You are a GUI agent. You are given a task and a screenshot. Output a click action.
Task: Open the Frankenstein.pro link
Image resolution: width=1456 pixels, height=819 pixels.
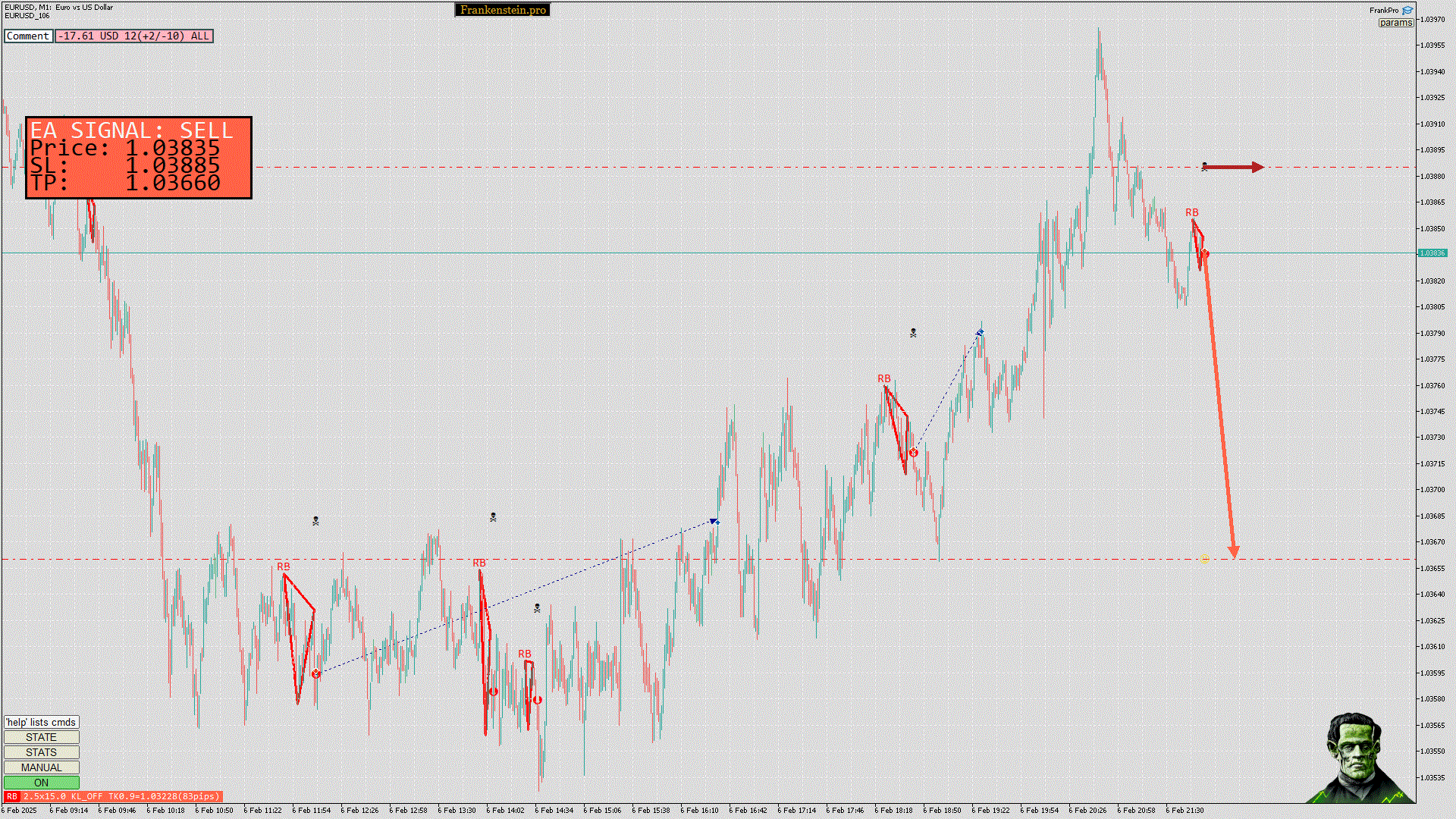pos(502,10)
